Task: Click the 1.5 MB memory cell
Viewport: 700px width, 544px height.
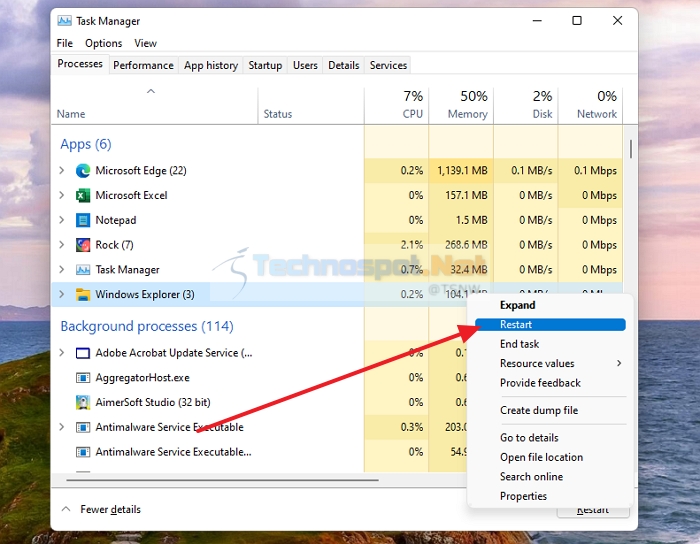Action: 461,220
